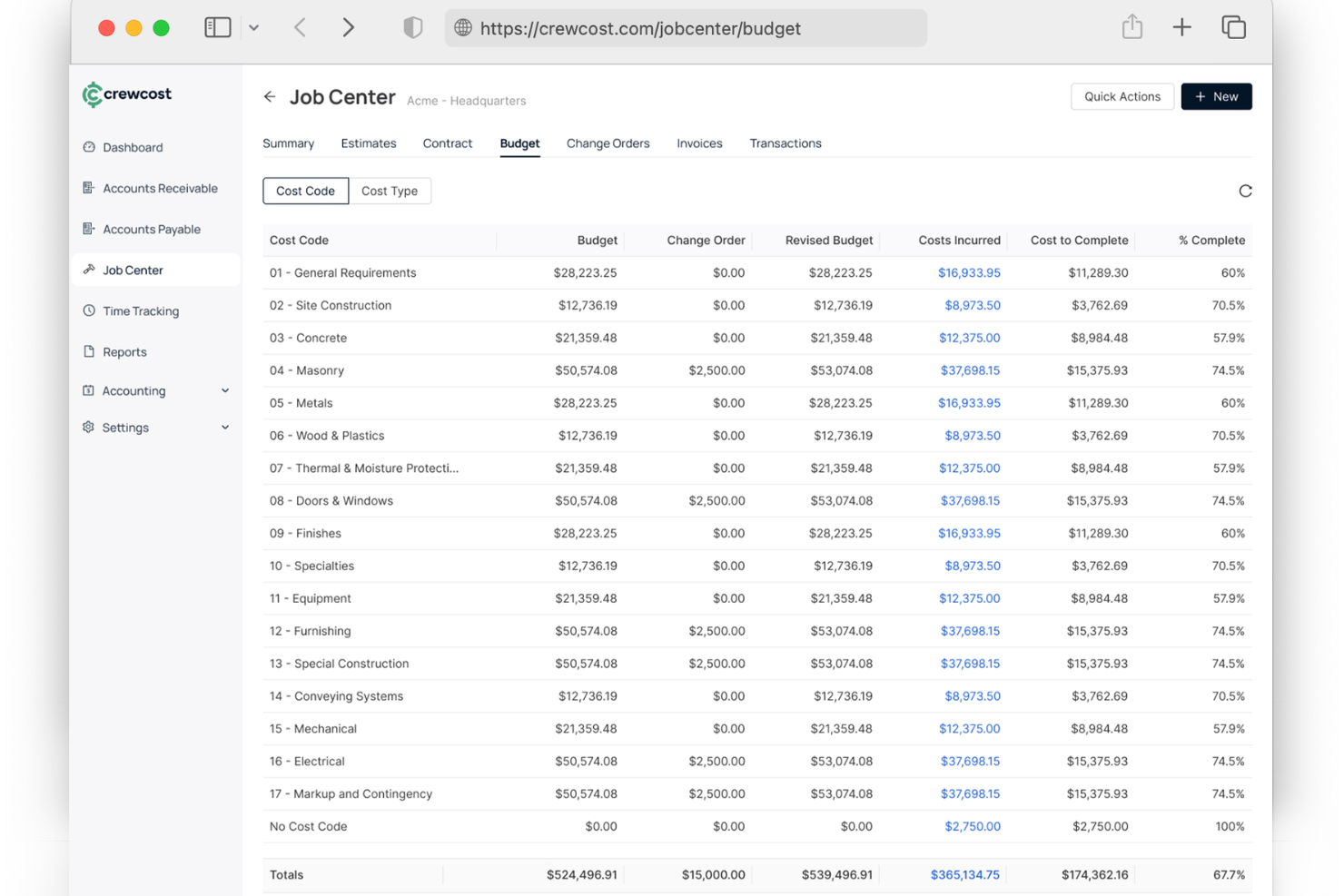This screenshot has width=1344, height=896.
Task: Open Reports via the document icon
Action: pos(88,351)
